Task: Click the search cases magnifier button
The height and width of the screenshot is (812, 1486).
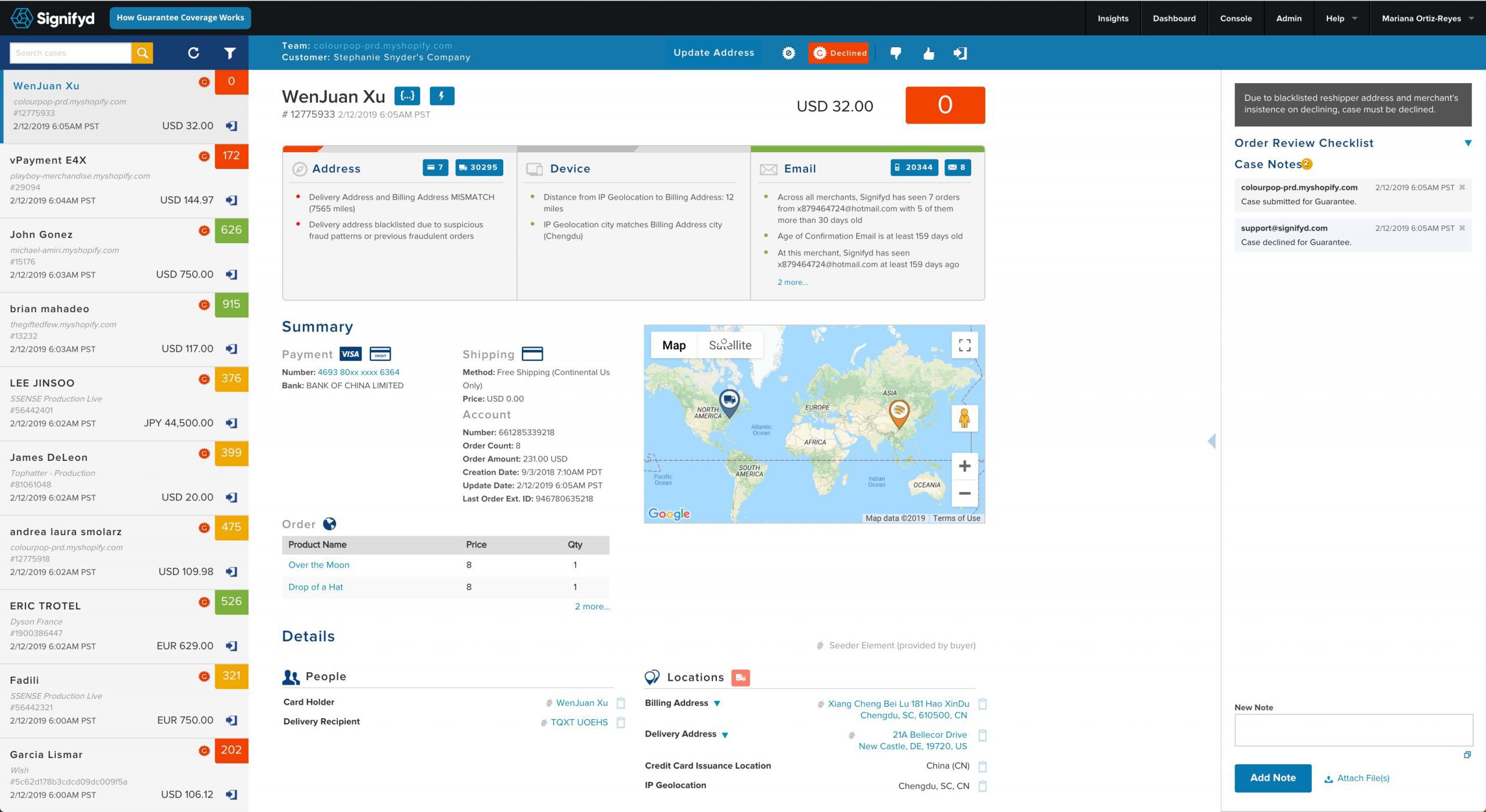Action: (142, 53)
